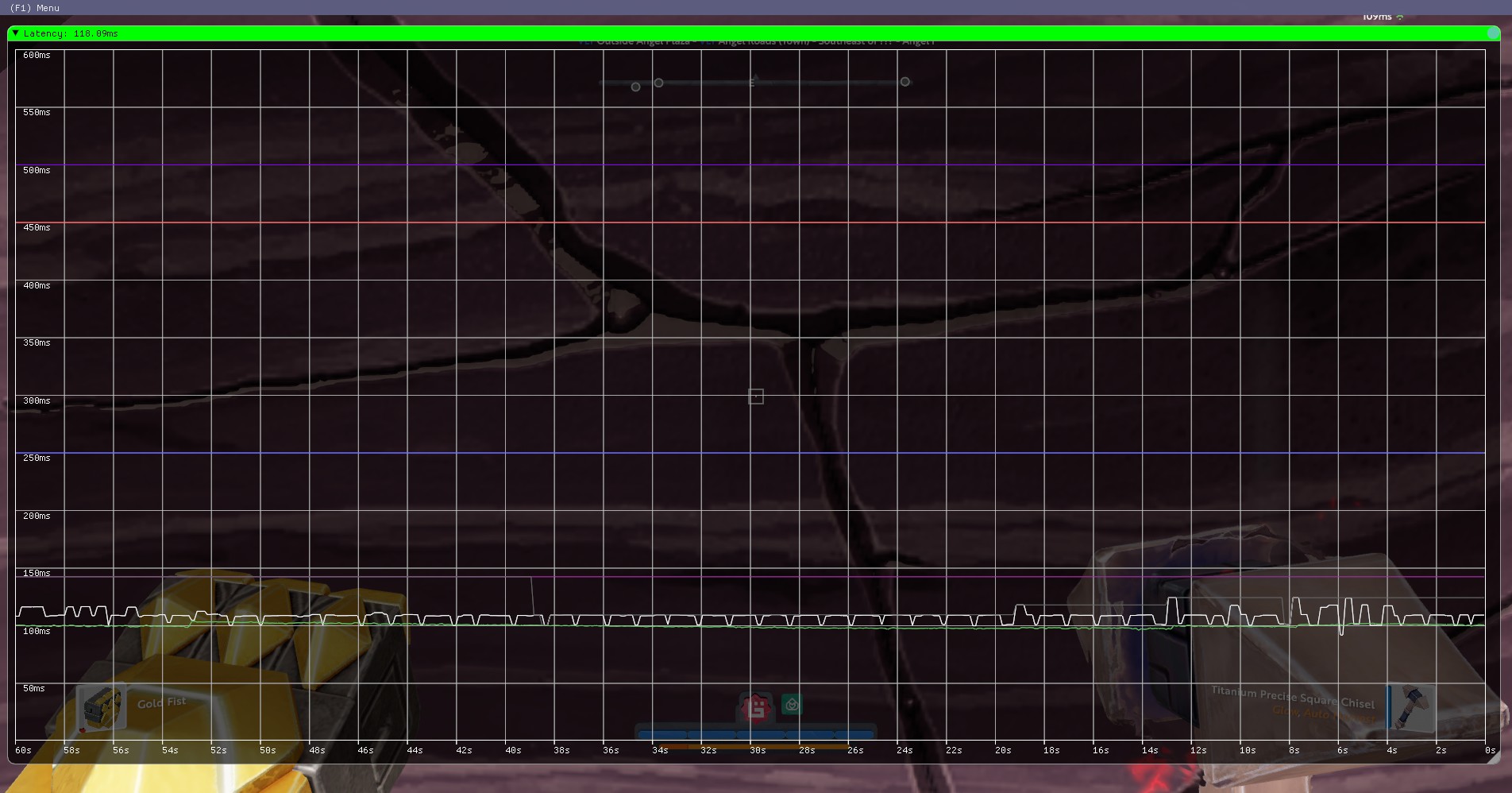The width and height of the screenshot is (1512, 793).
Task: Click the 40s time axis label
Action: coord(513,750)
